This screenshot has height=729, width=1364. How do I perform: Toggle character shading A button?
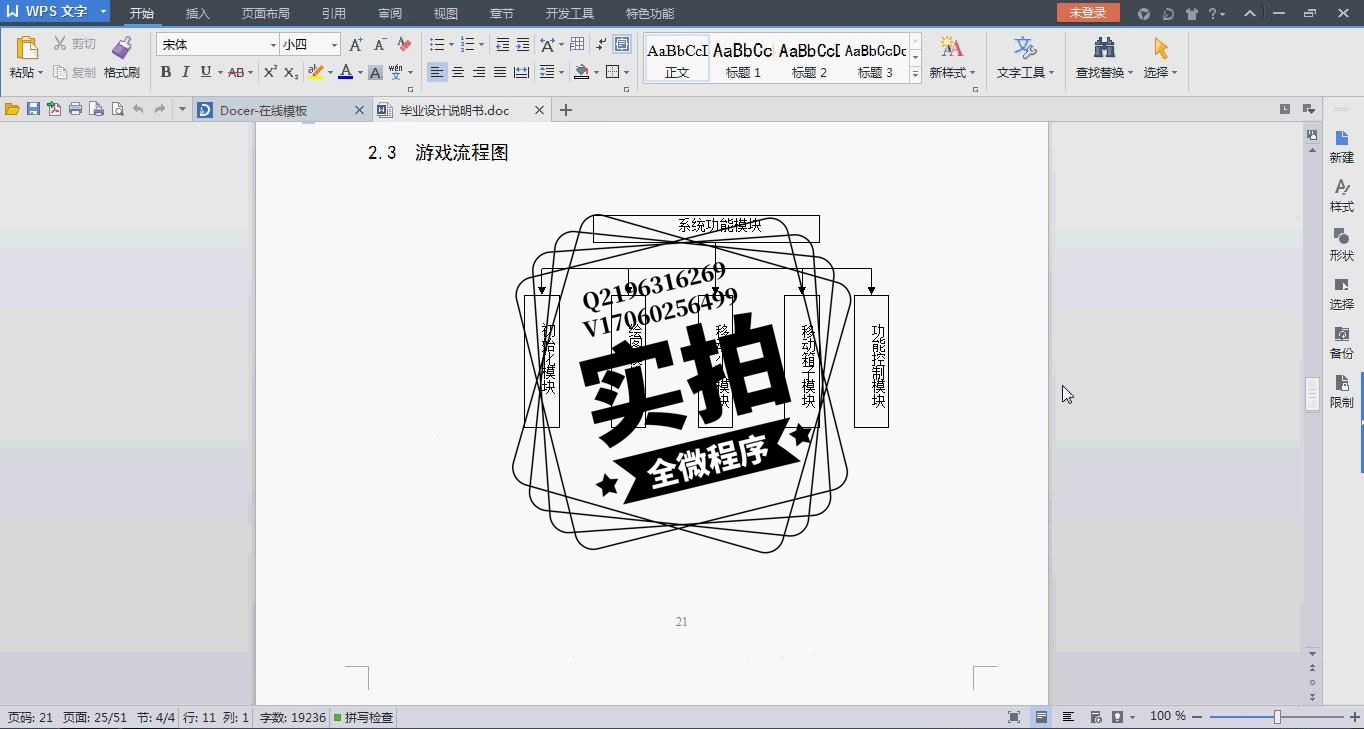pos(375,72)
